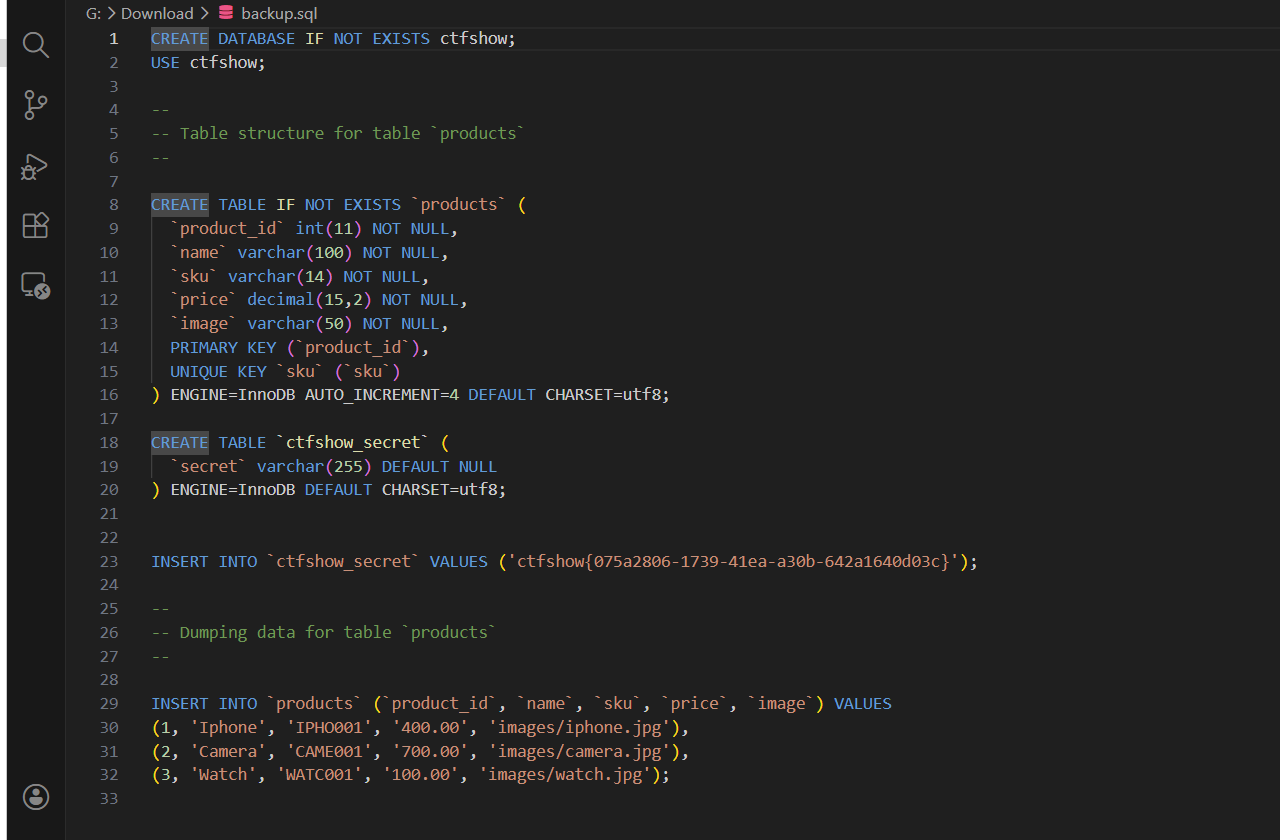The image size is (1280, 840).
Task: Open the Run and Debug view
Action: pos(35,166)
